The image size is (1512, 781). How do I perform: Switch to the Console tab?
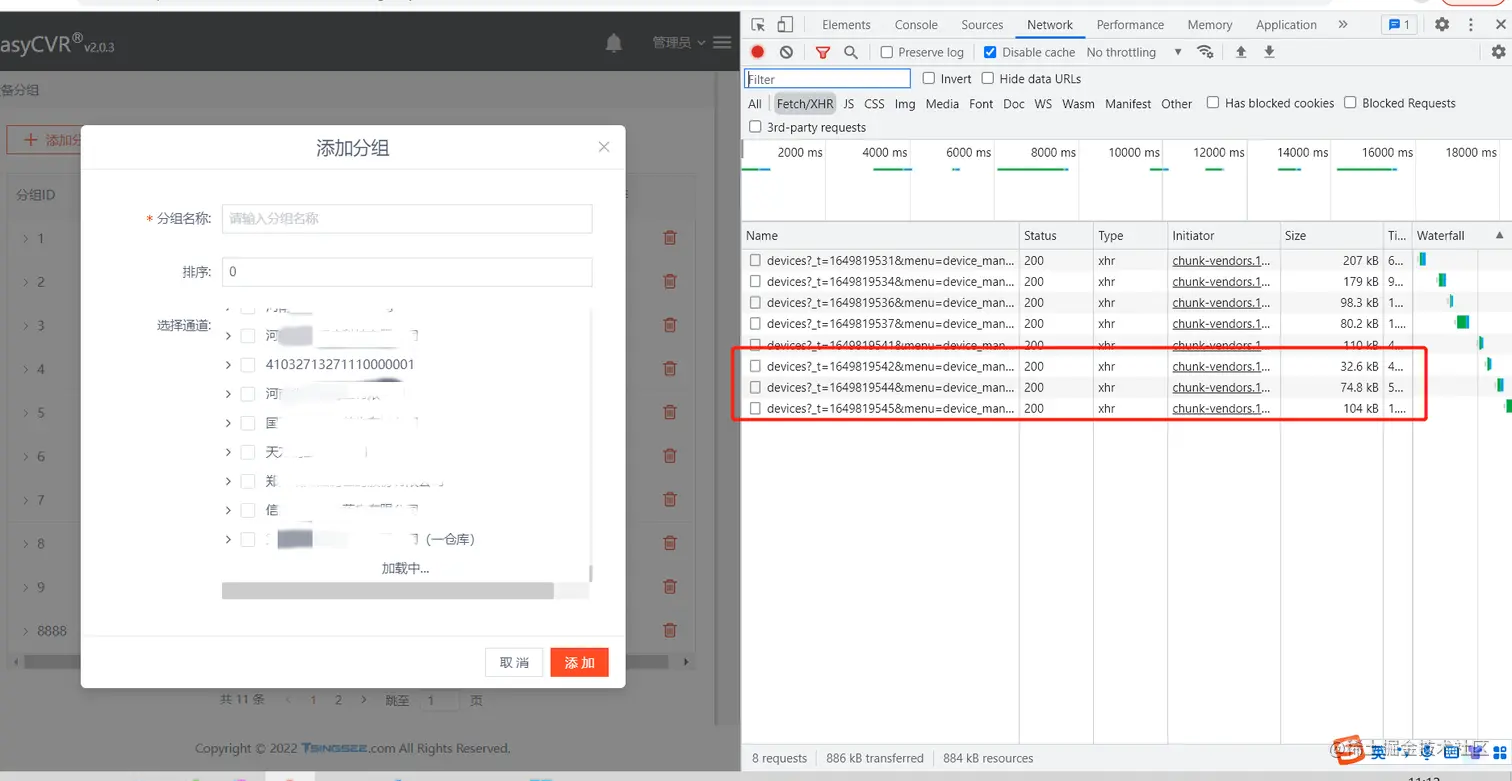916,25
